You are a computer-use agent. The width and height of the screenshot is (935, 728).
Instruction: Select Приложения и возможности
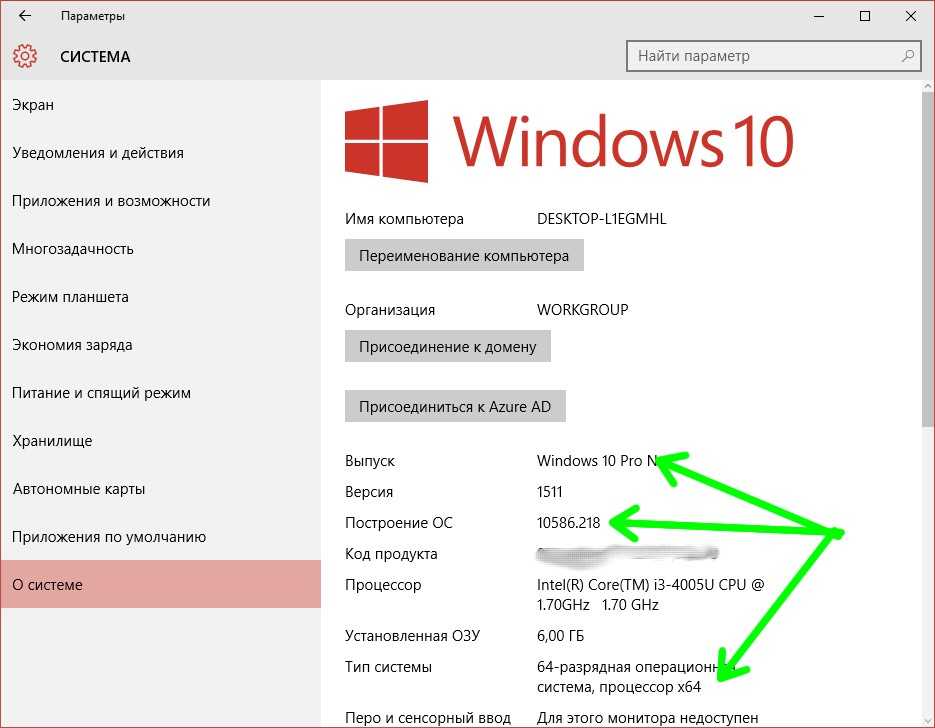pos(160,201)
